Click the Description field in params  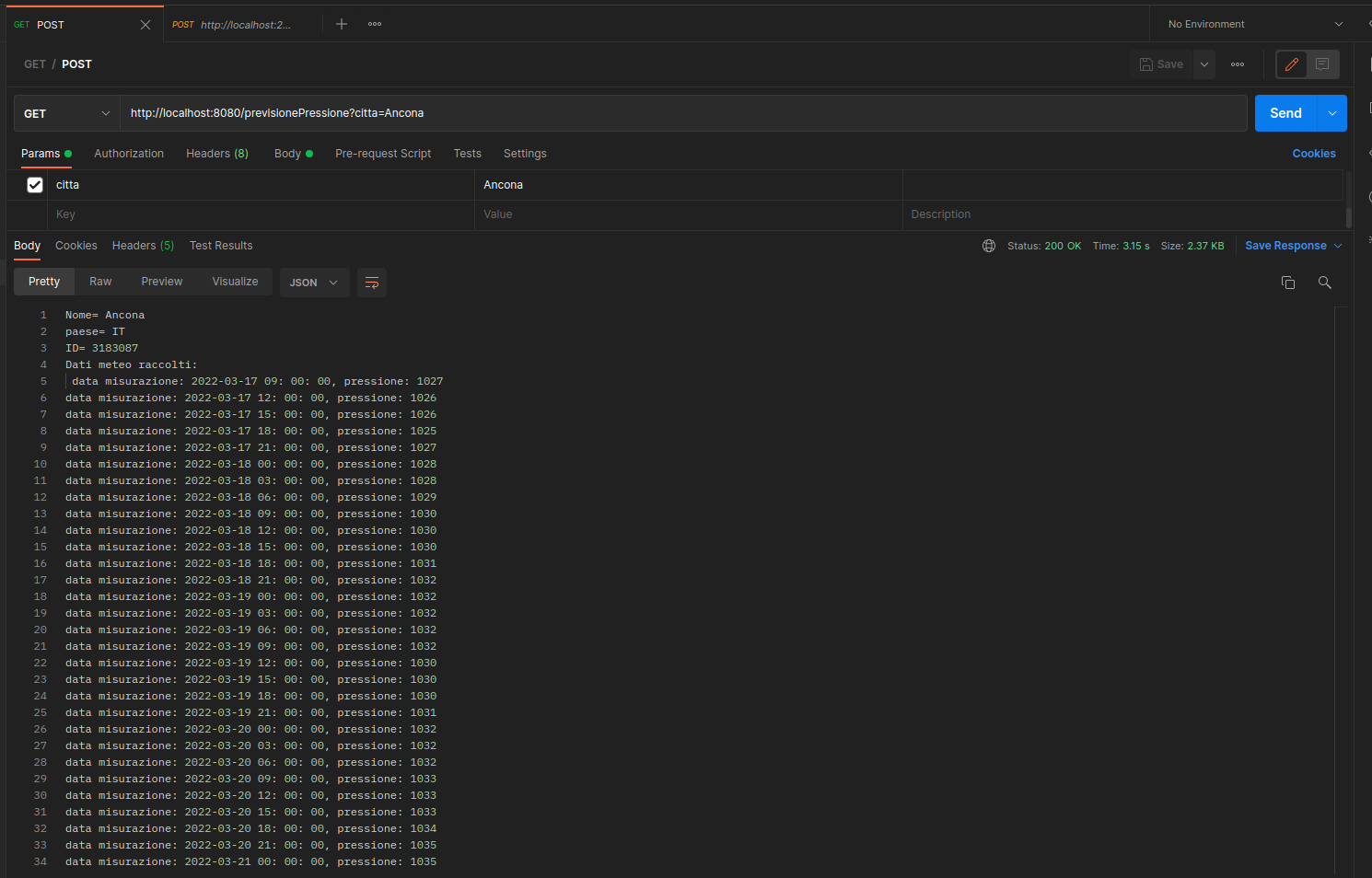[x=1122, y=214]
